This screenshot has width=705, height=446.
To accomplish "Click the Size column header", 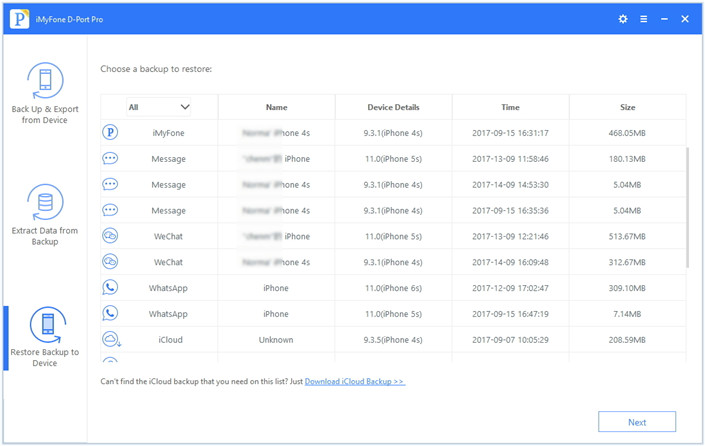I will point(627,107).
